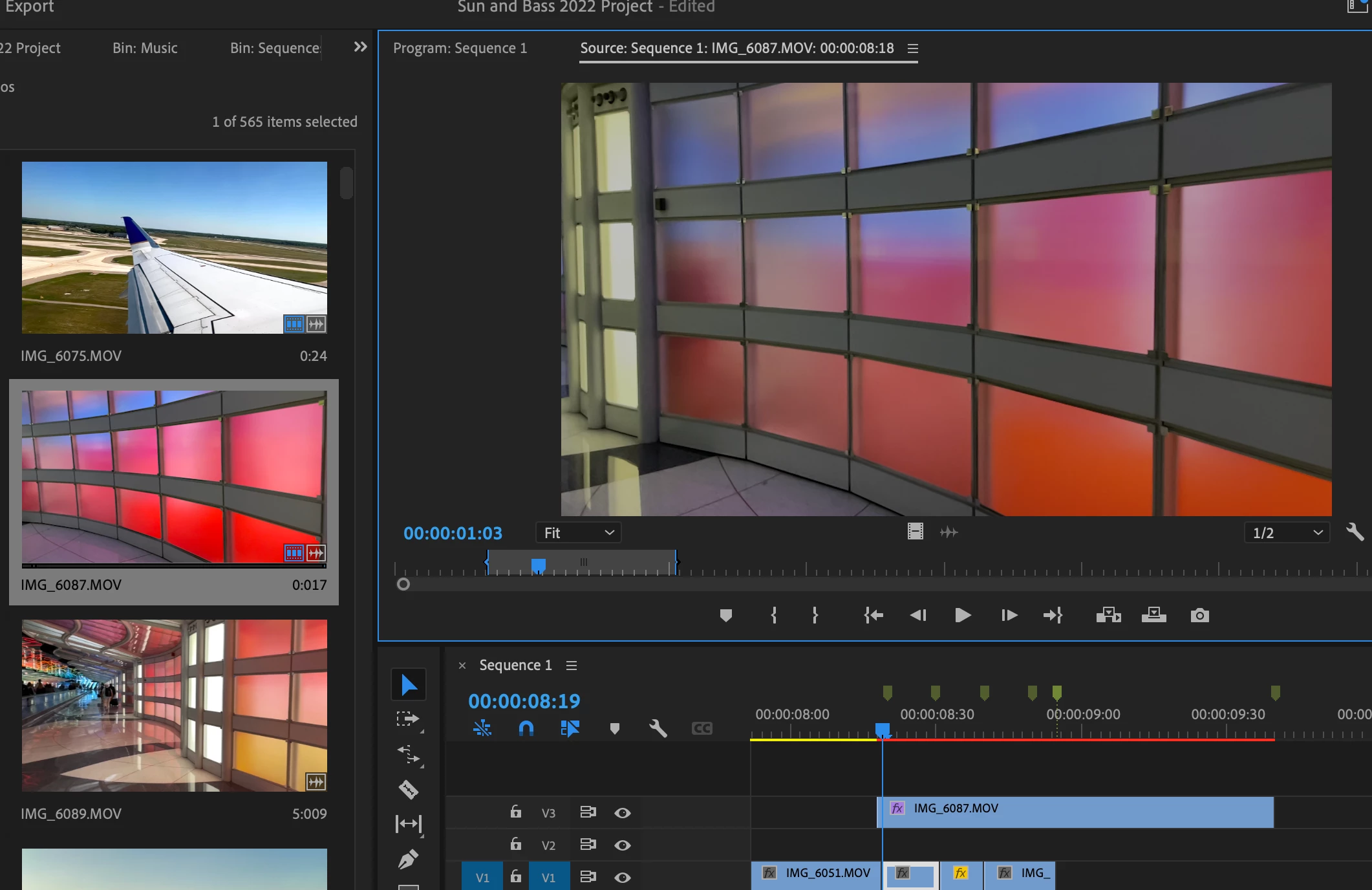Screen dimensions: 1372x890
Task: Click the Overwrite button in source monitor
Action: point(1153,615)
